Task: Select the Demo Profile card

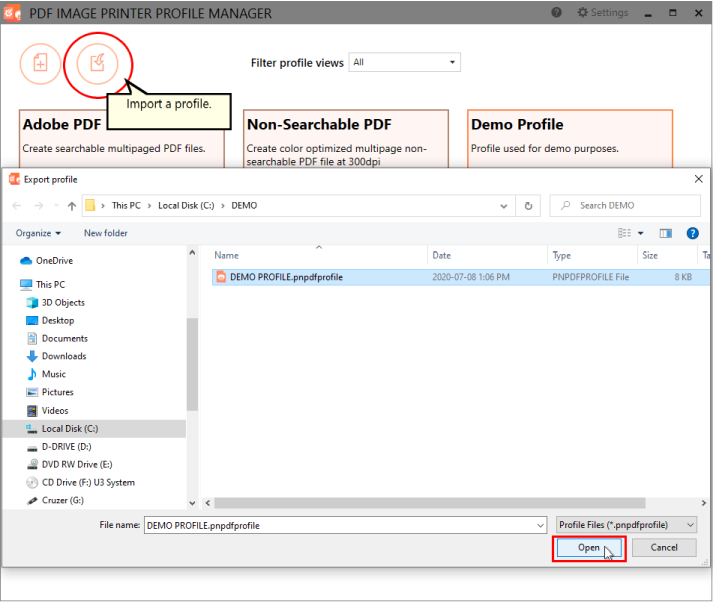Action: 570,139
